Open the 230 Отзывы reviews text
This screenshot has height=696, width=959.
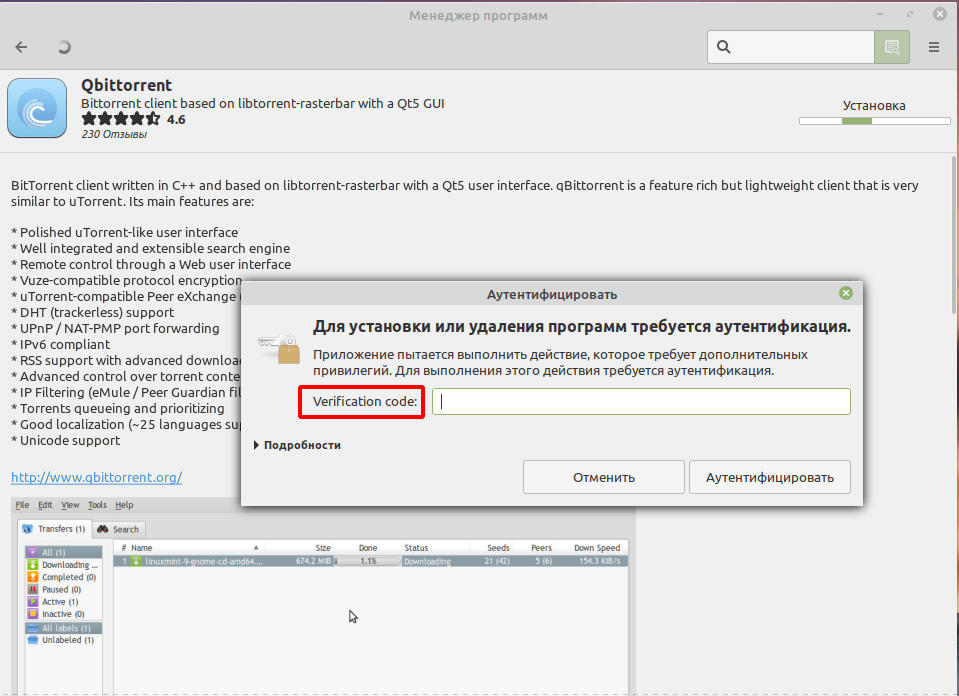(114, 134)
